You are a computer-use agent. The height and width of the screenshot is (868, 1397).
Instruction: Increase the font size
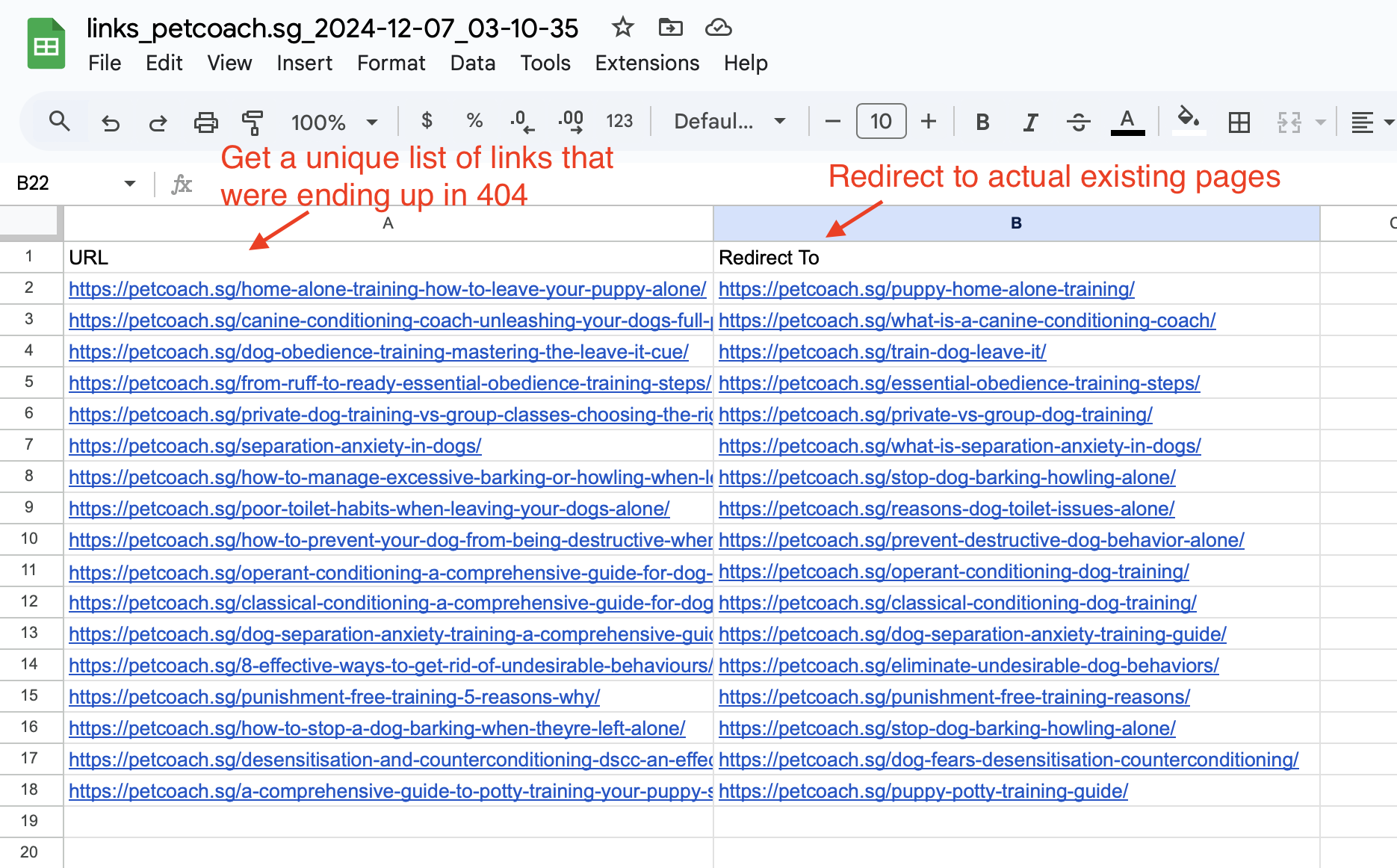929,121
